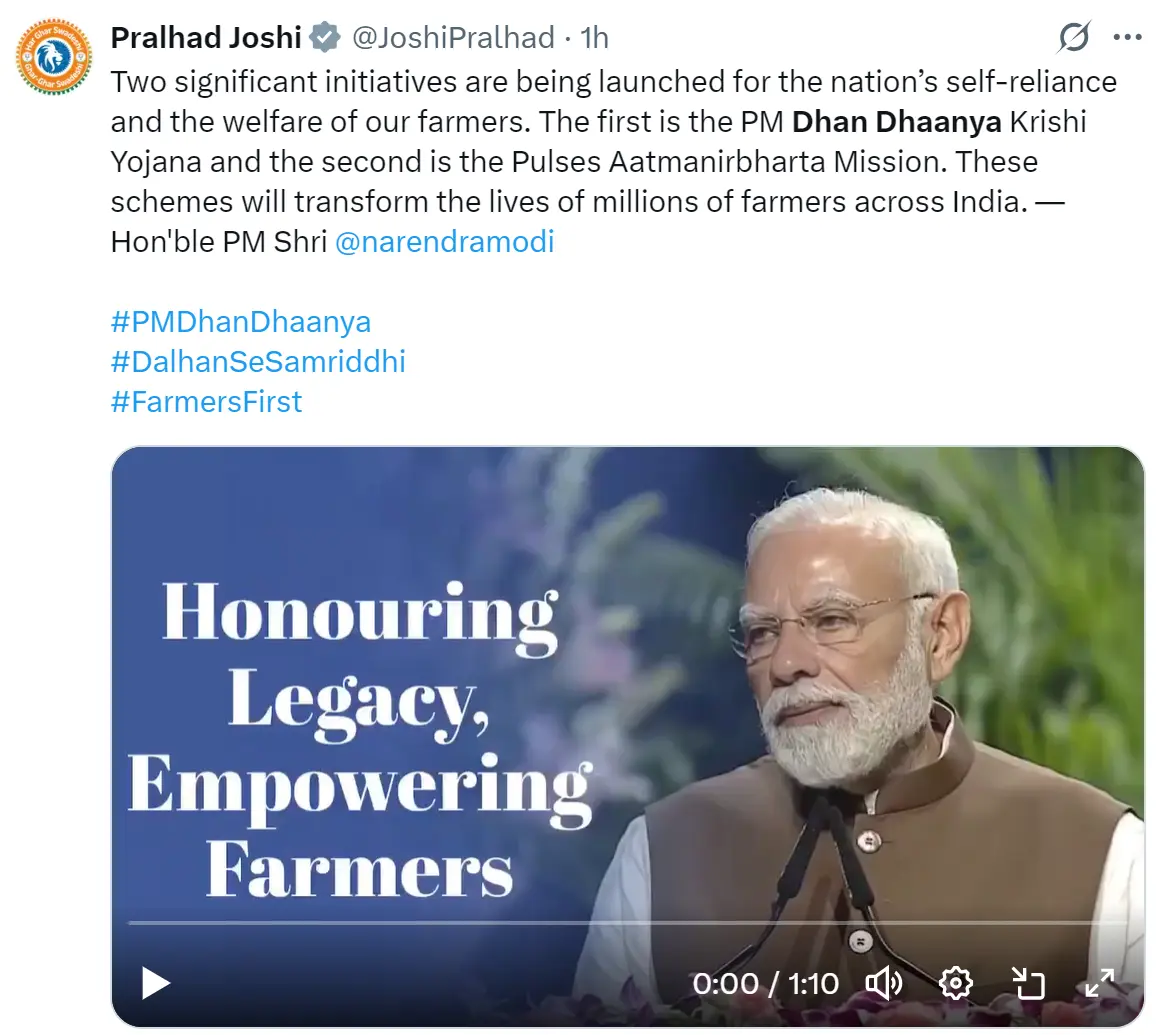1164x1035 pixels.
Task: Enable picture-in-picture mode
Action: click(x=1028, y=983)
